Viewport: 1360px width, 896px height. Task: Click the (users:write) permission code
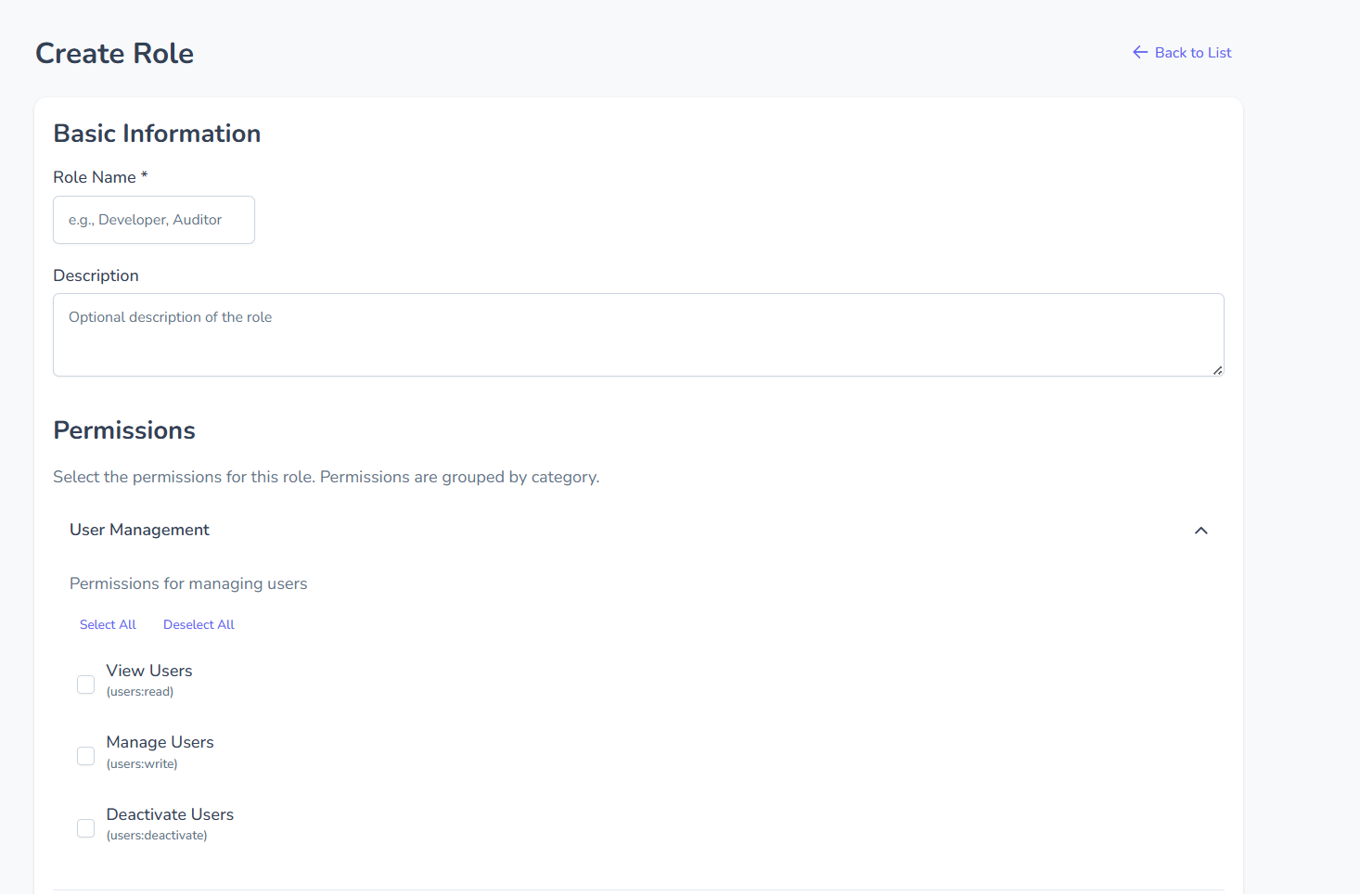tap(142, 764)
